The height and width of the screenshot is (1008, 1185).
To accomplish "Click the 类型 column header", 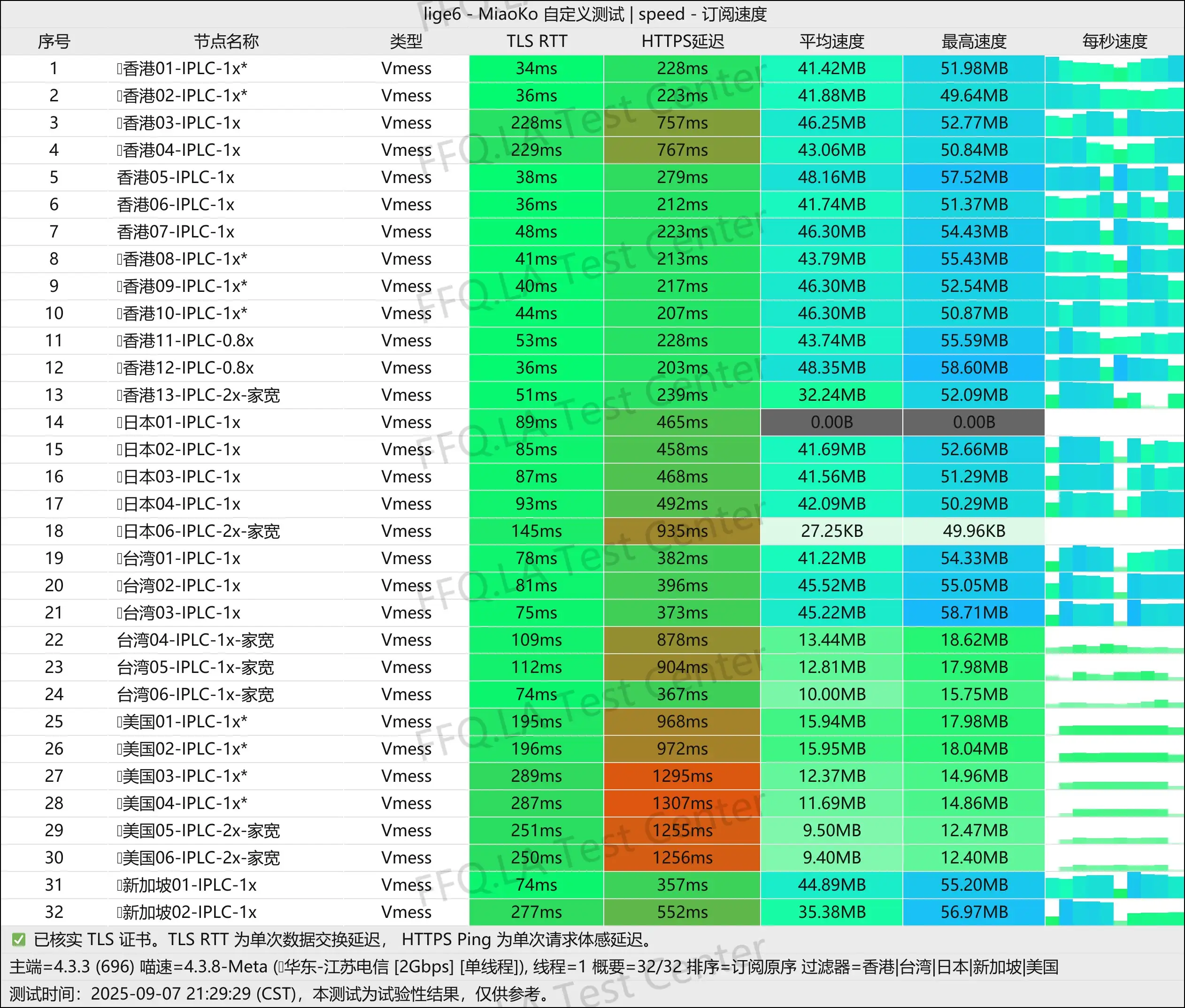I will pos(407,41).
